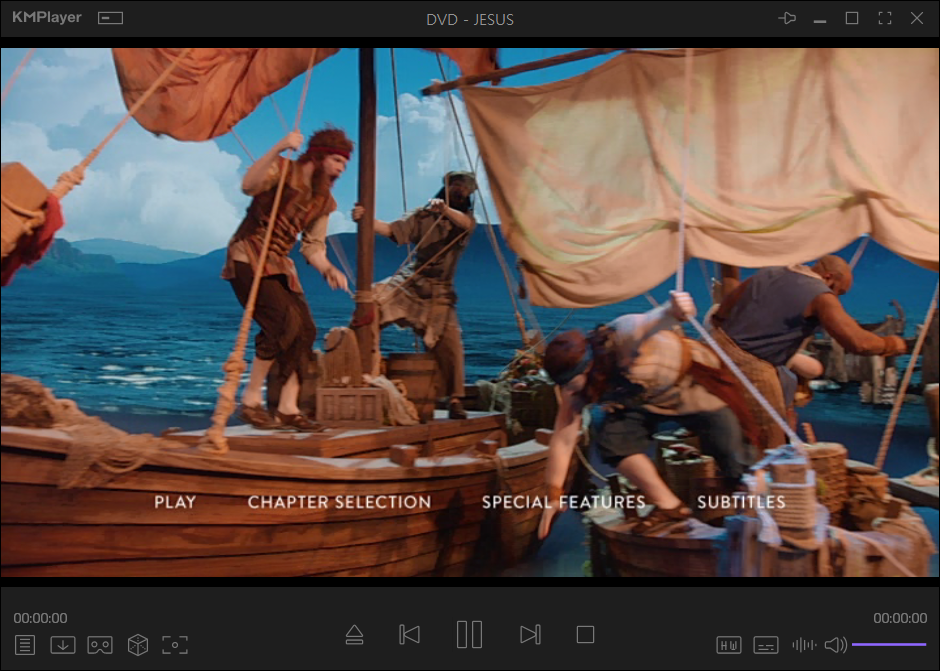Skip to the previous chapter
Viewport: 940px width, 671px height.
(x=409, y=634)
